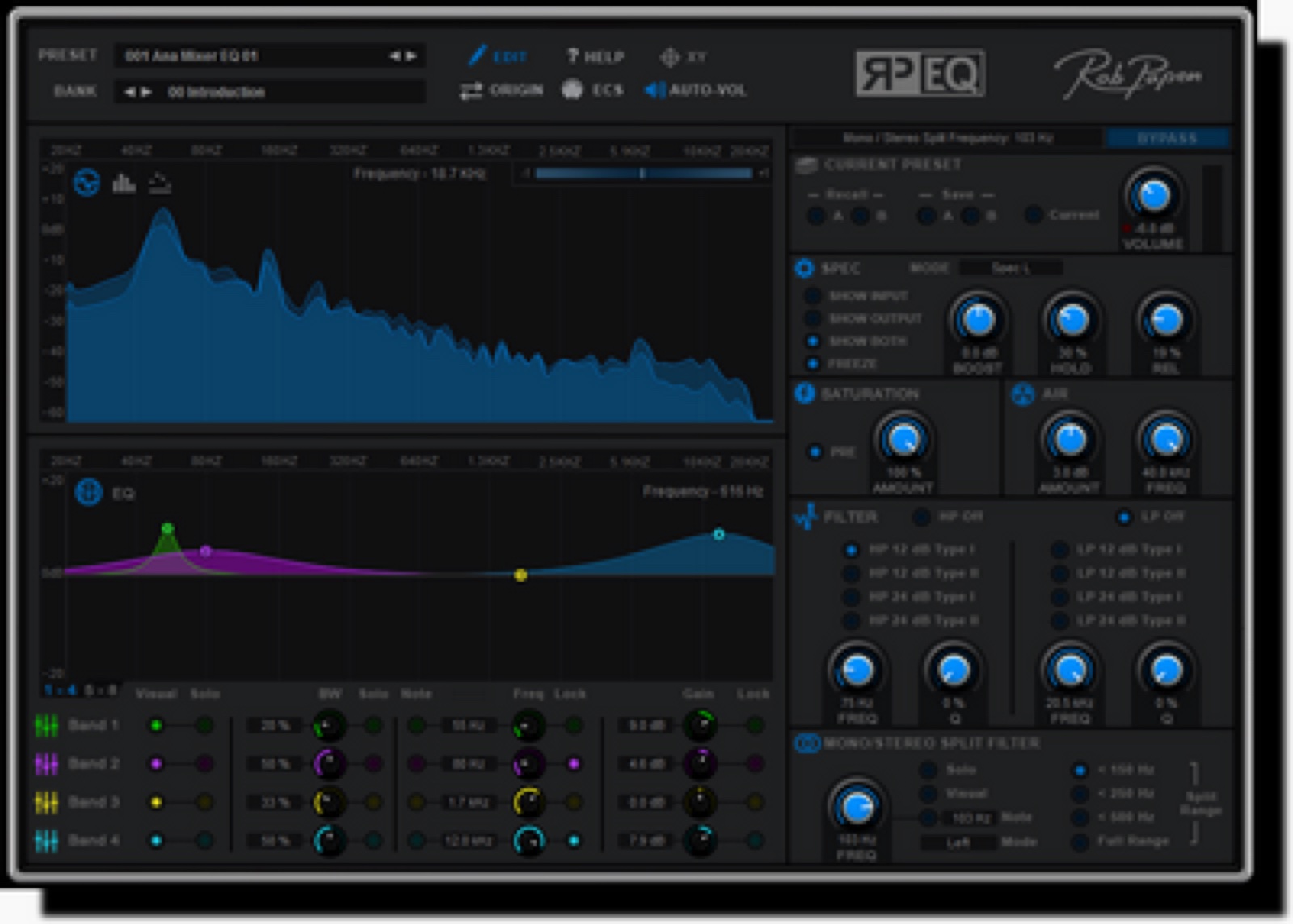Enable SHOW INPUT option
Image resolution: width=1293 pixels, height=924 pixels.
point(813,296)
